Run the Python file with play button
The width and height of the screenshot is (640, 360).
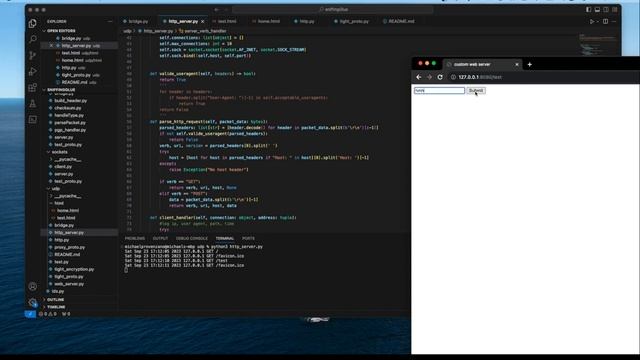pyautogui.click(x=591, y=21)
